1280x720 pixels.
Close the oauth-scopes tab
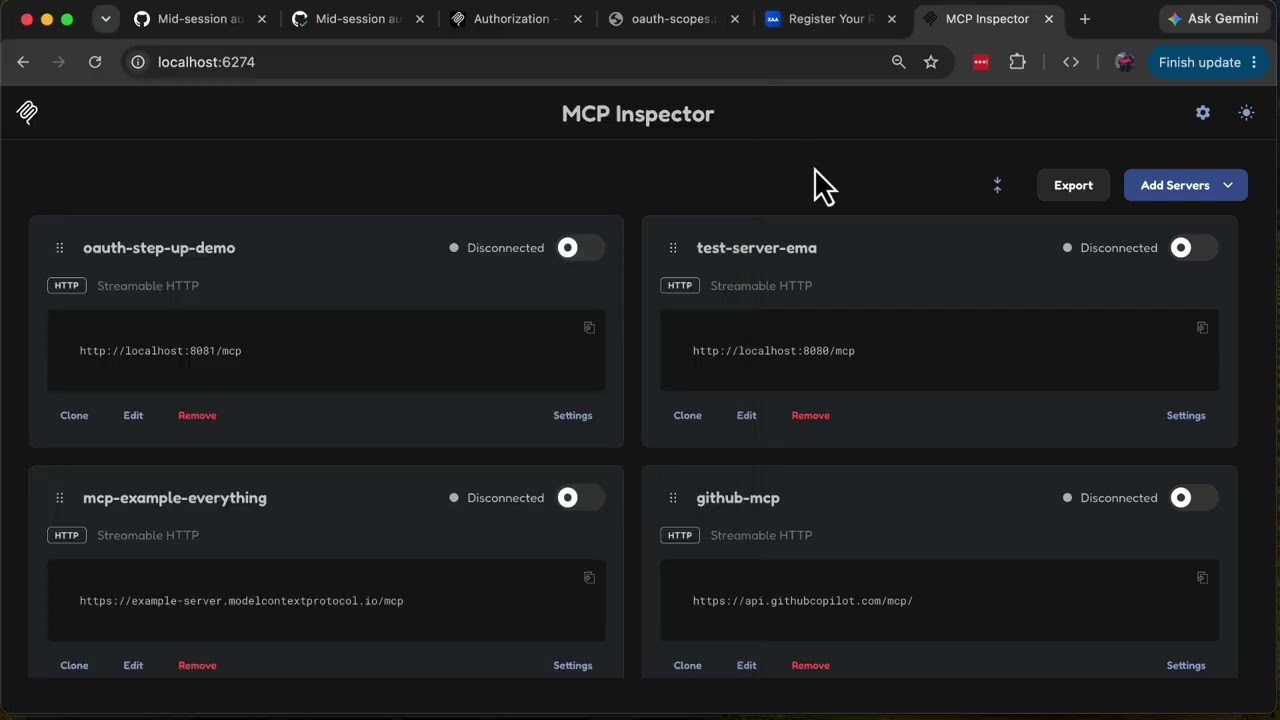(735, 19)
